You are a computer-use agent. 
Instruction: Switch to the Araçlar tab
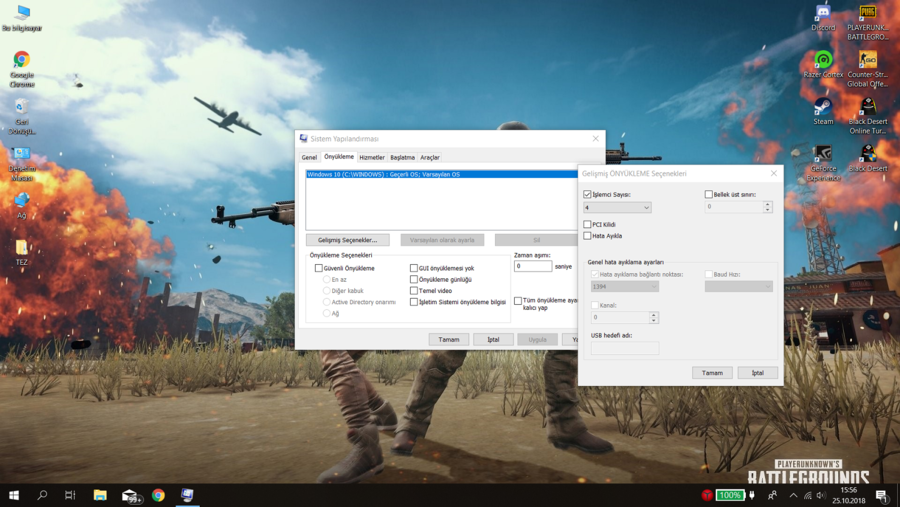click(430, 157)
